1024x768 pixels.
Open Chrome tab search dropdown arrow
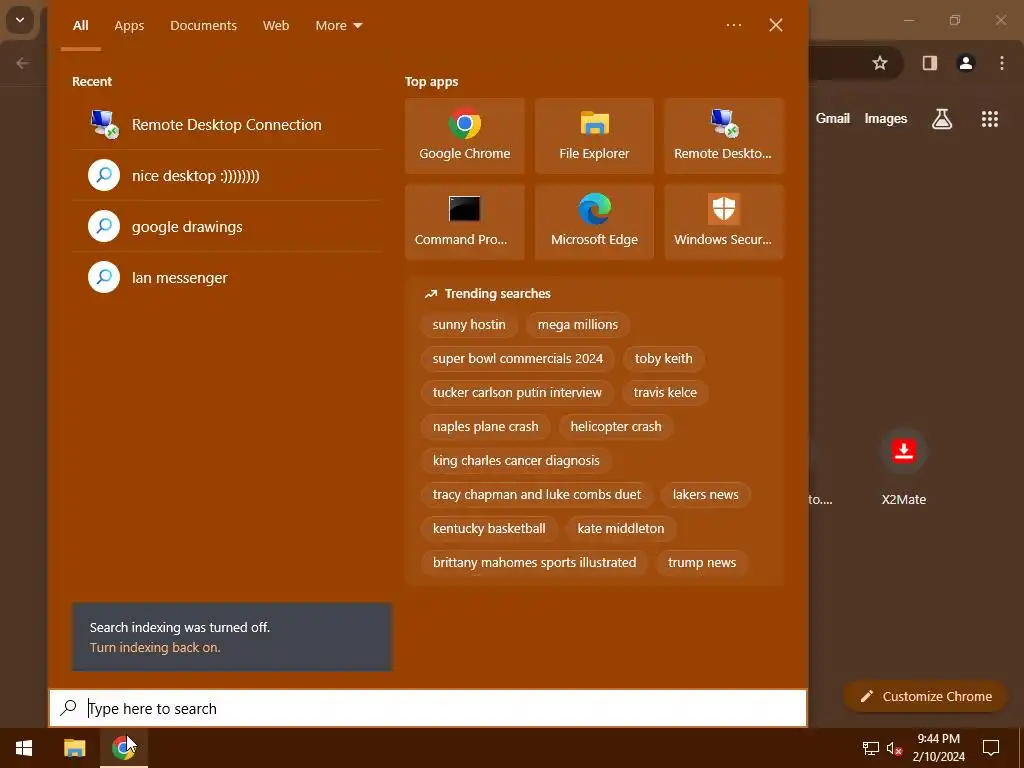[x=20, y=20]
